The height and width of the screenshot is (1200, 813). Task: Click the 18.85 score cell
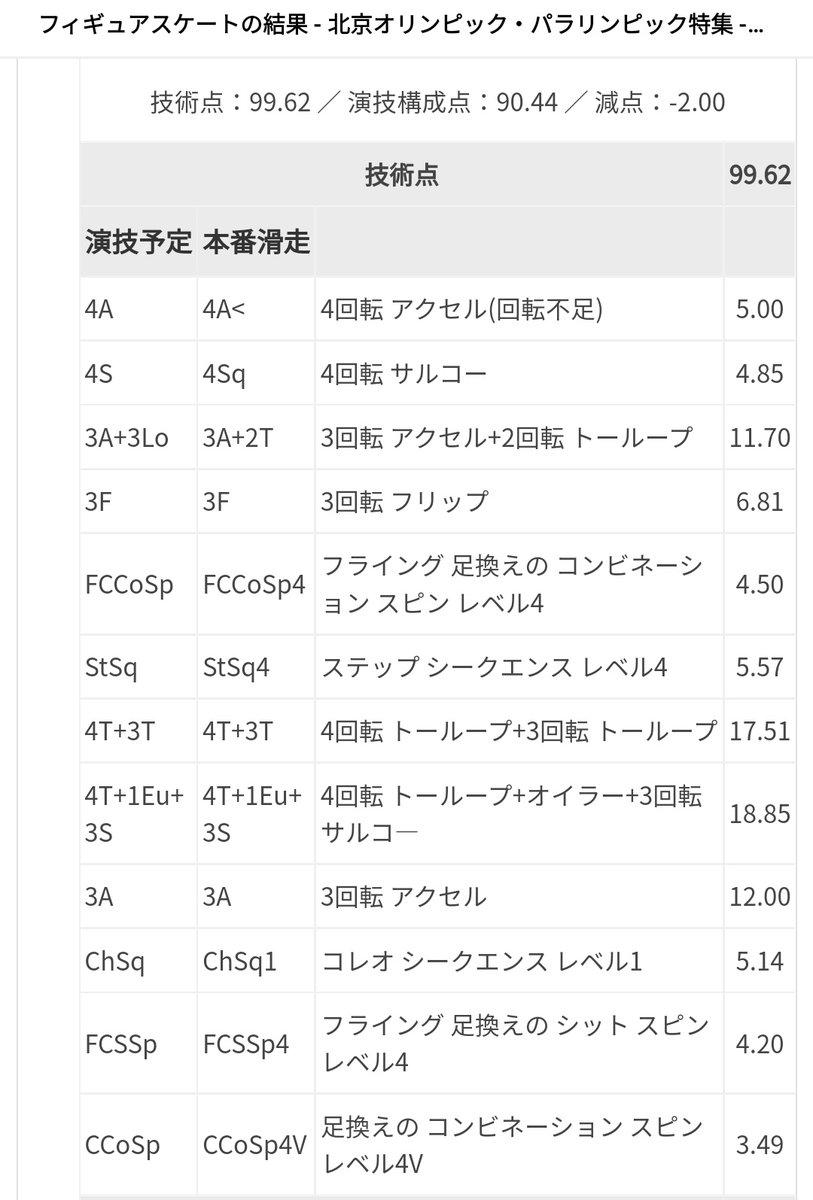(760, 814)
